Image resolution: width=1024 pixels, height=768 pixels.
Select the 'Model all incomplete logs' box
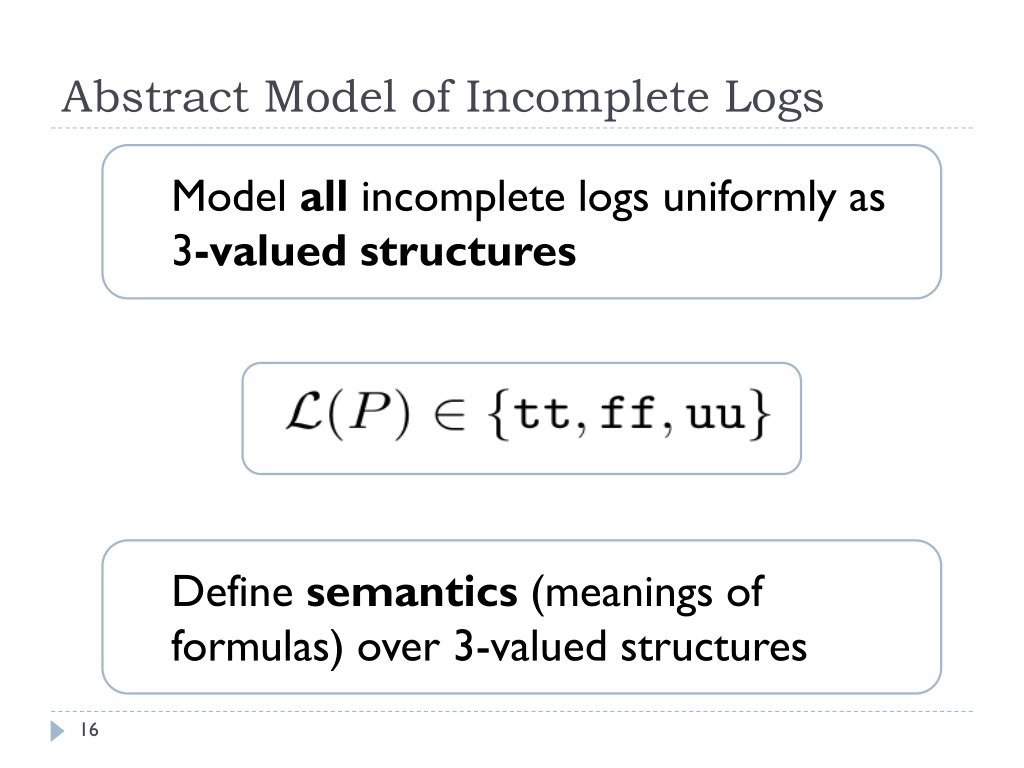[521, 222]
